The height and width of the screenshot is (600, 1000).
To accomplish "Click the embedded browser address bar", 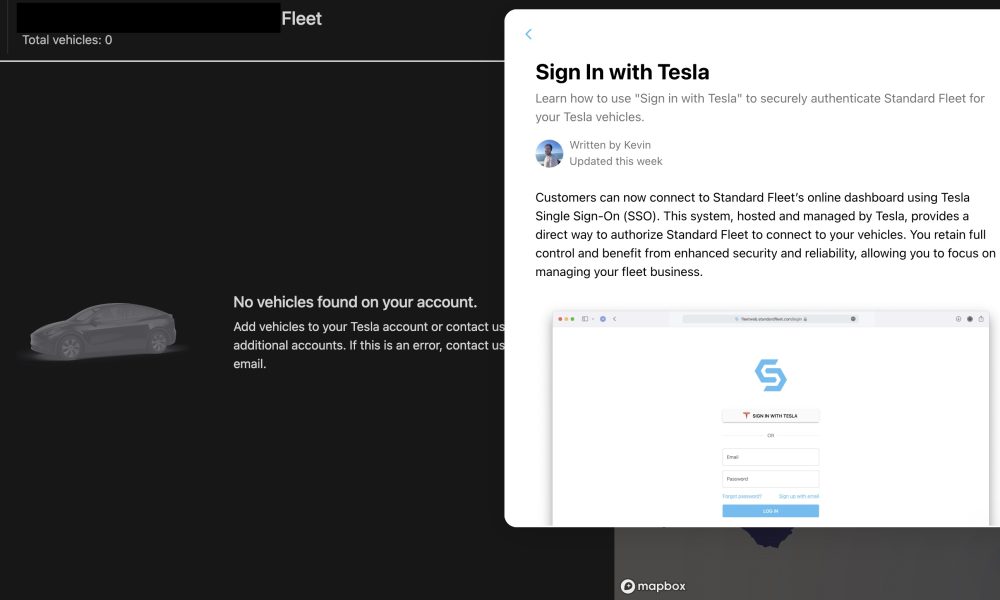I will 770,319.
